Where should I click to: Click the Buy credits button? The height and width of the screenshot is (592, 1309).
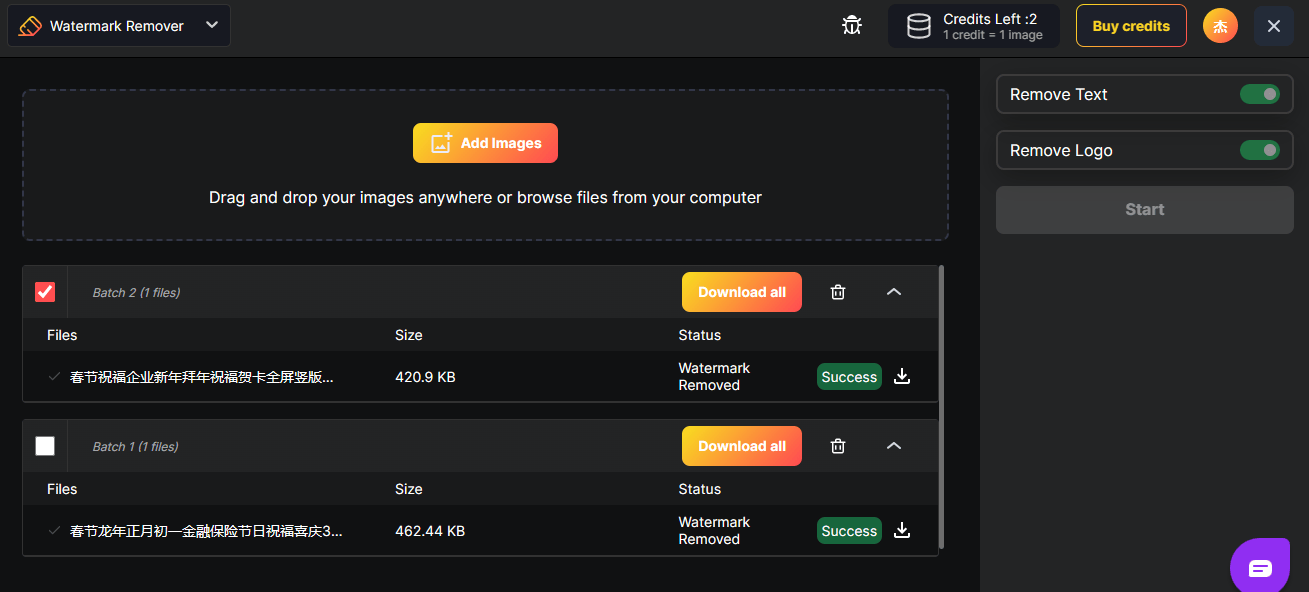click(x=1131, y=26)
